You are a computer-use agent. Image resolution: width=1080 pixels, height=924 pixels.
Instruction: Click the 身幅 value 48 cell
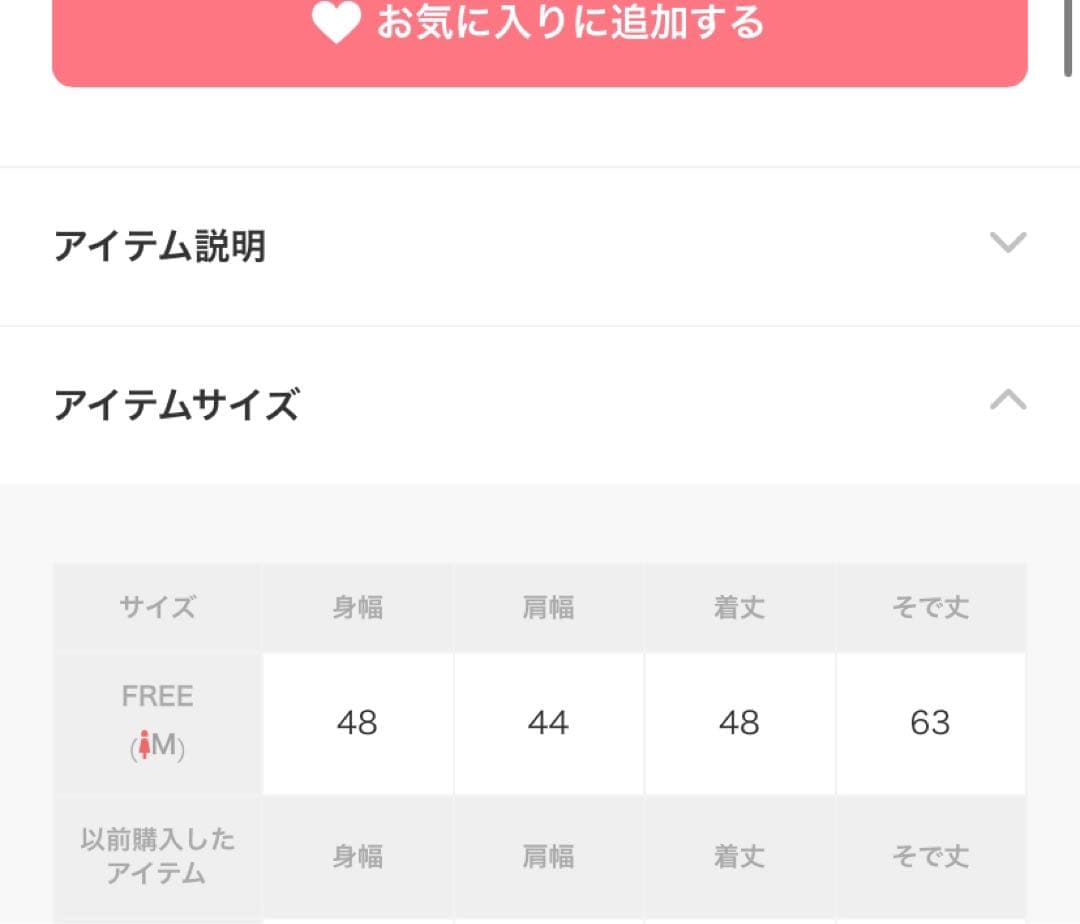point(357,723)
